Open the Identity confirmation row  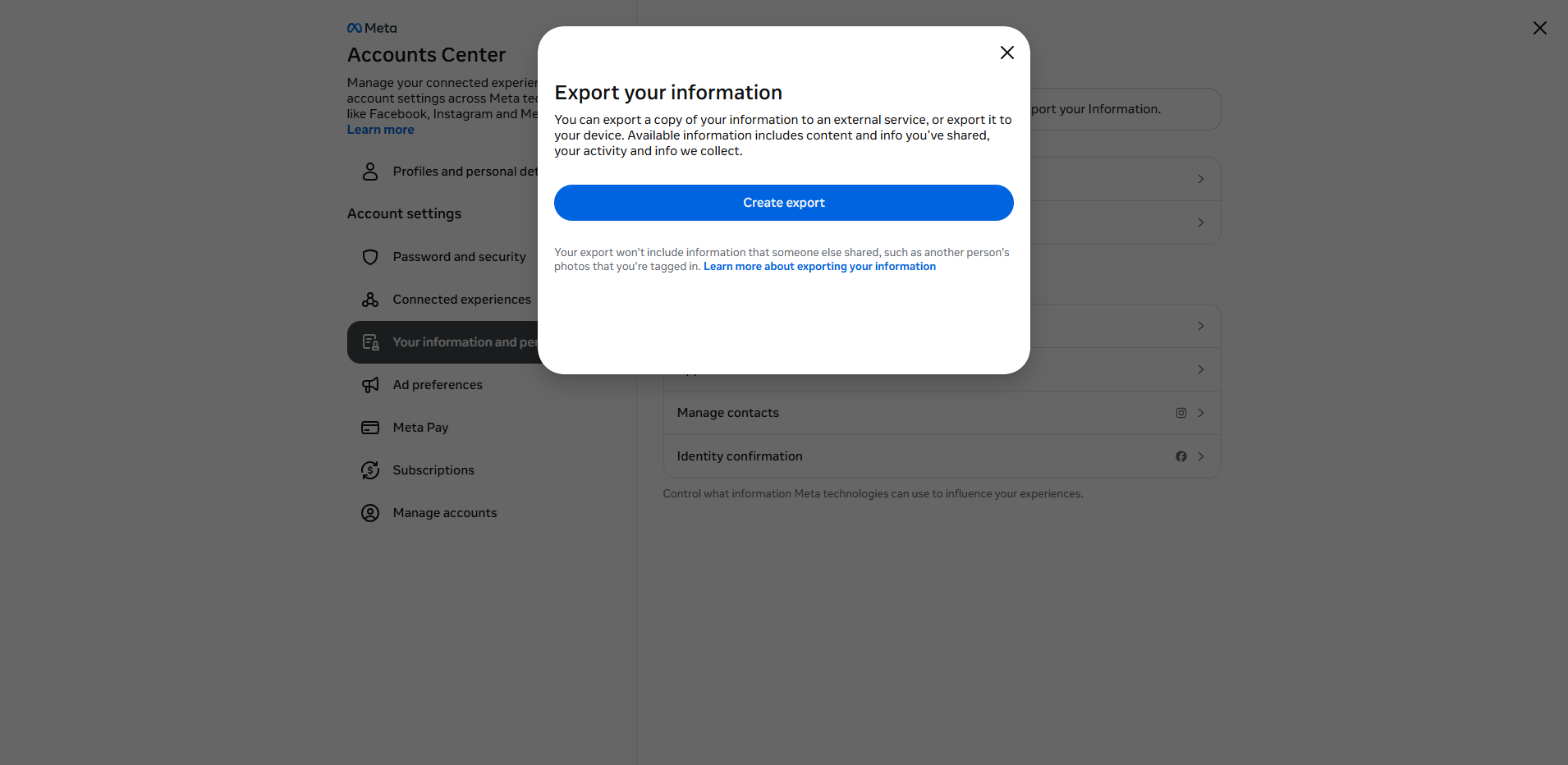[942, 456]
